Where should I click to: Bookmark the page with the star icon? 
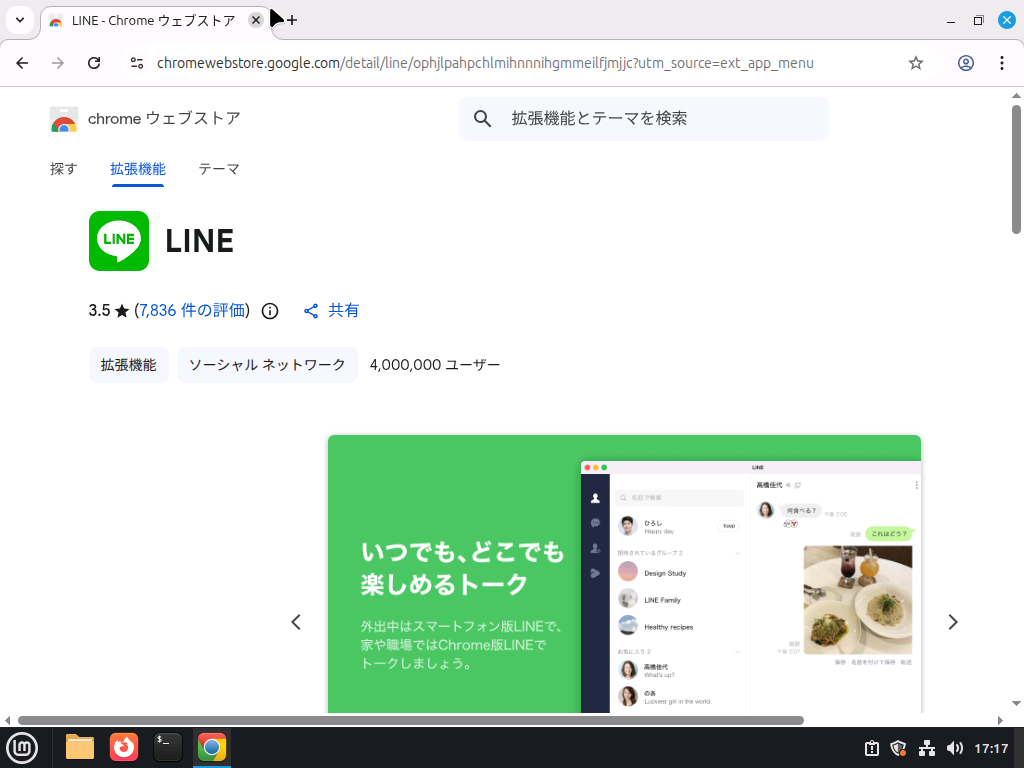pyautogui.click(x=915, y=62)
